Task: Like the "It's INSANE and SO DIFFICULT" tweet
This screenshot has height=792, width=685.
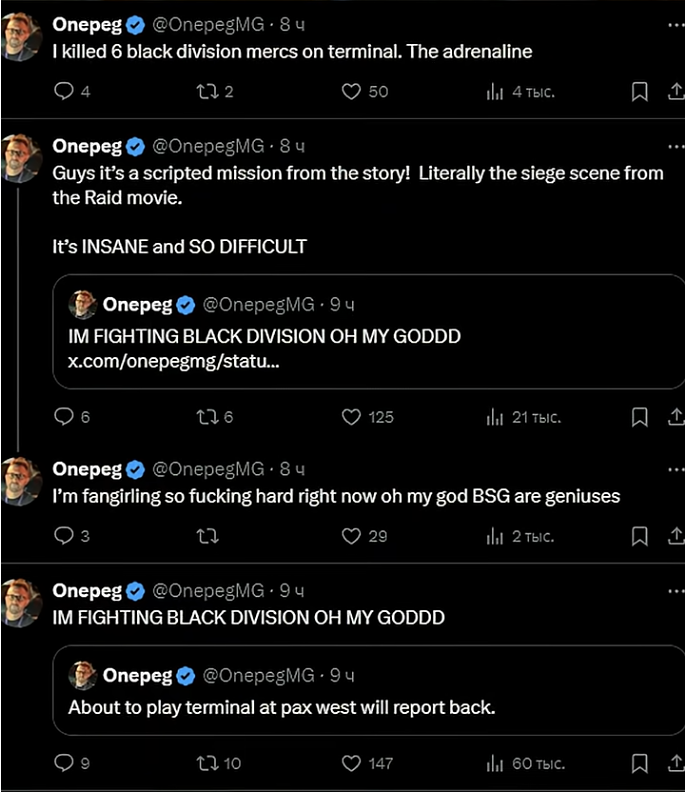Action: (x=351, y=417)
